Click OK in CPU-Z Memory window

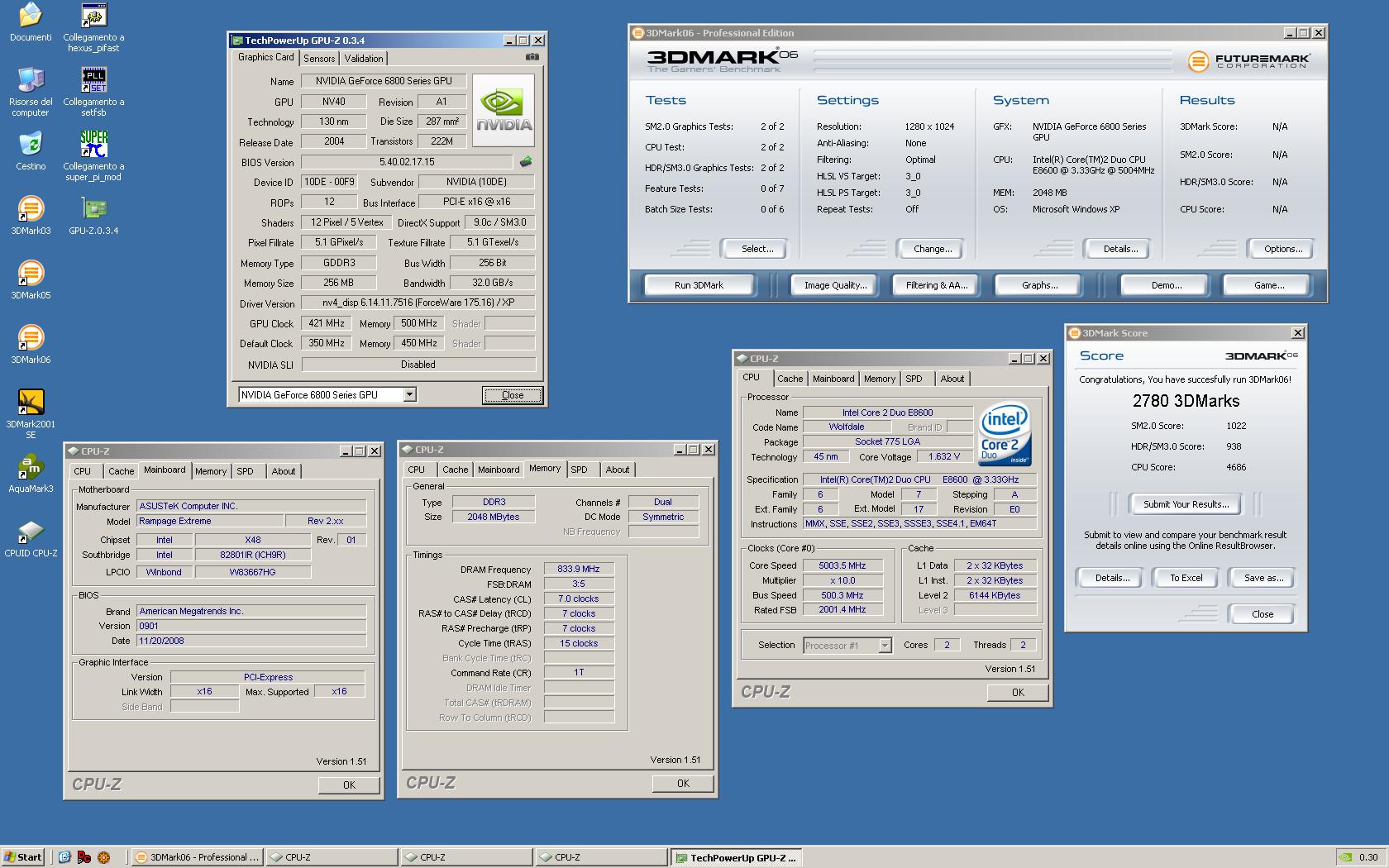click(x=683, y=784)
